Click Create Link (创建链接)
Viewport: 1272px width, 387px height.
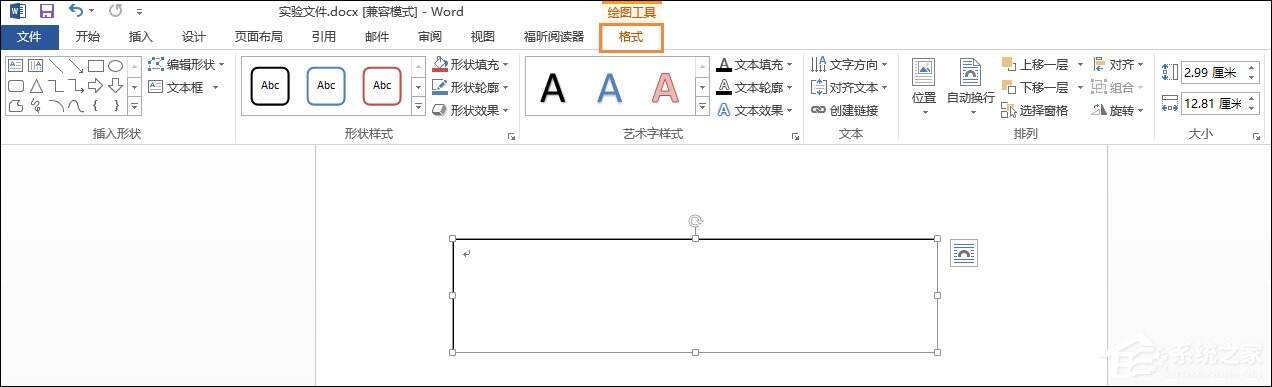[845, 110]
